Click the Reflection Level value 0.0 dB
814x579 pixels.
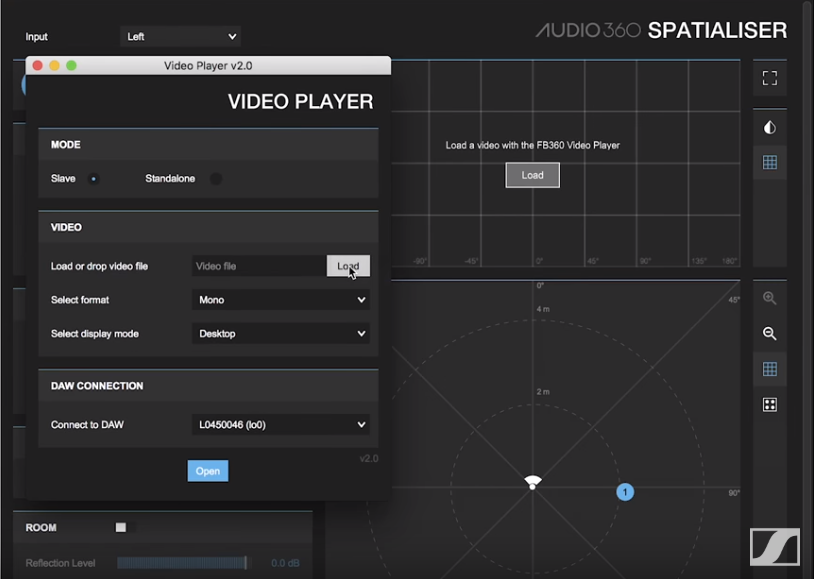(x=285, y=563)
